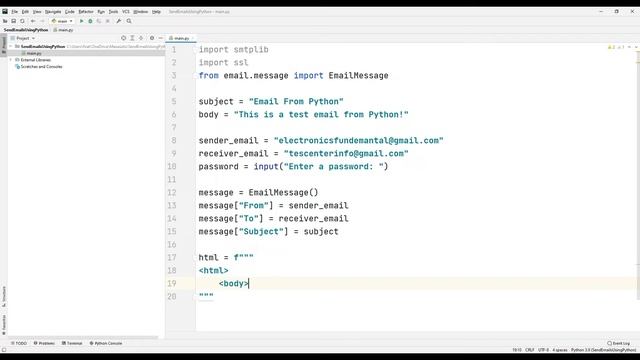Click the Search Everywhere magnifier icon
This screenshot has width=640, height=360.
point(129,21)
